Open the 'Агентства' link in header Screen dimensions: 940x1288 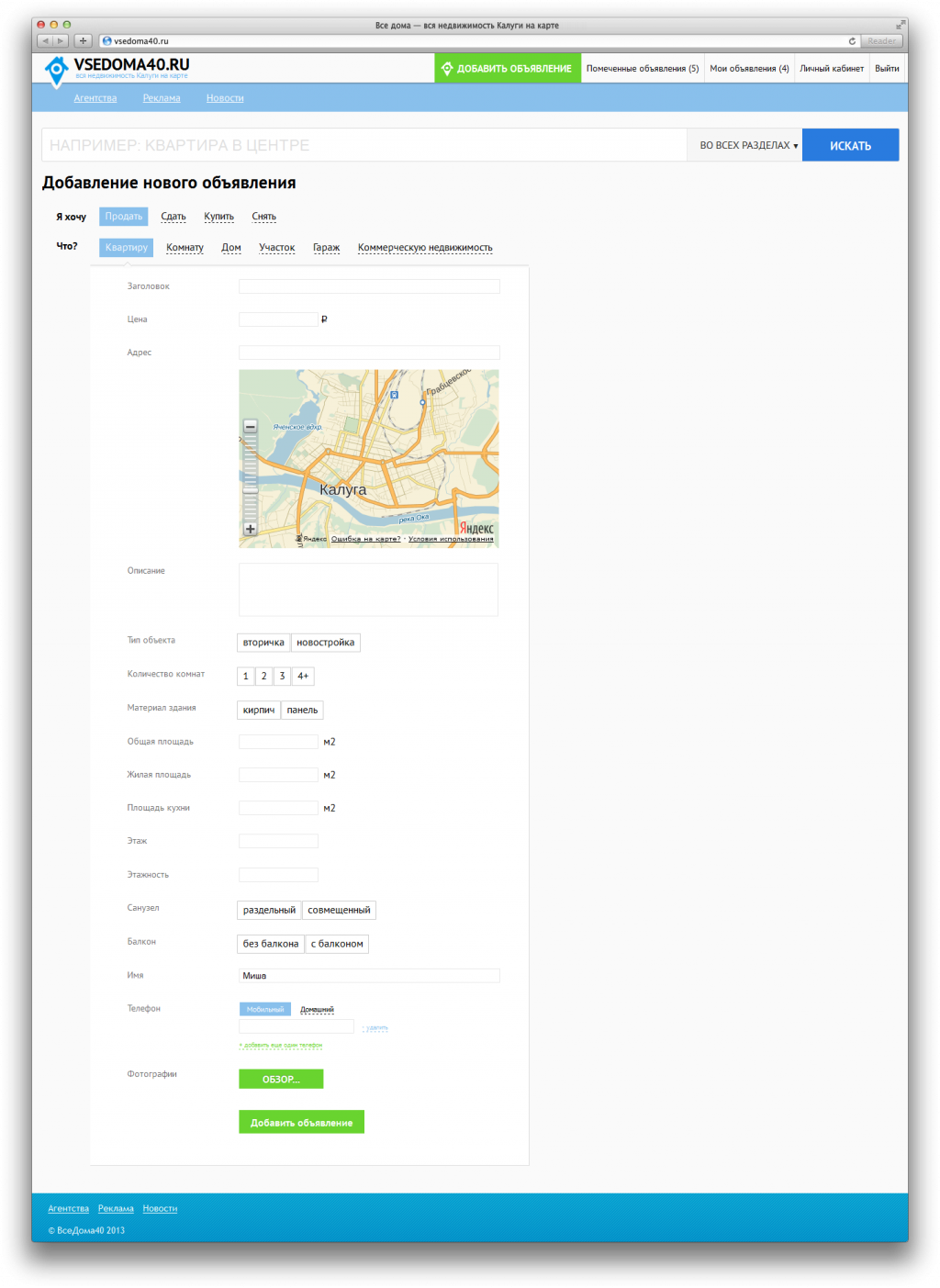95,98
